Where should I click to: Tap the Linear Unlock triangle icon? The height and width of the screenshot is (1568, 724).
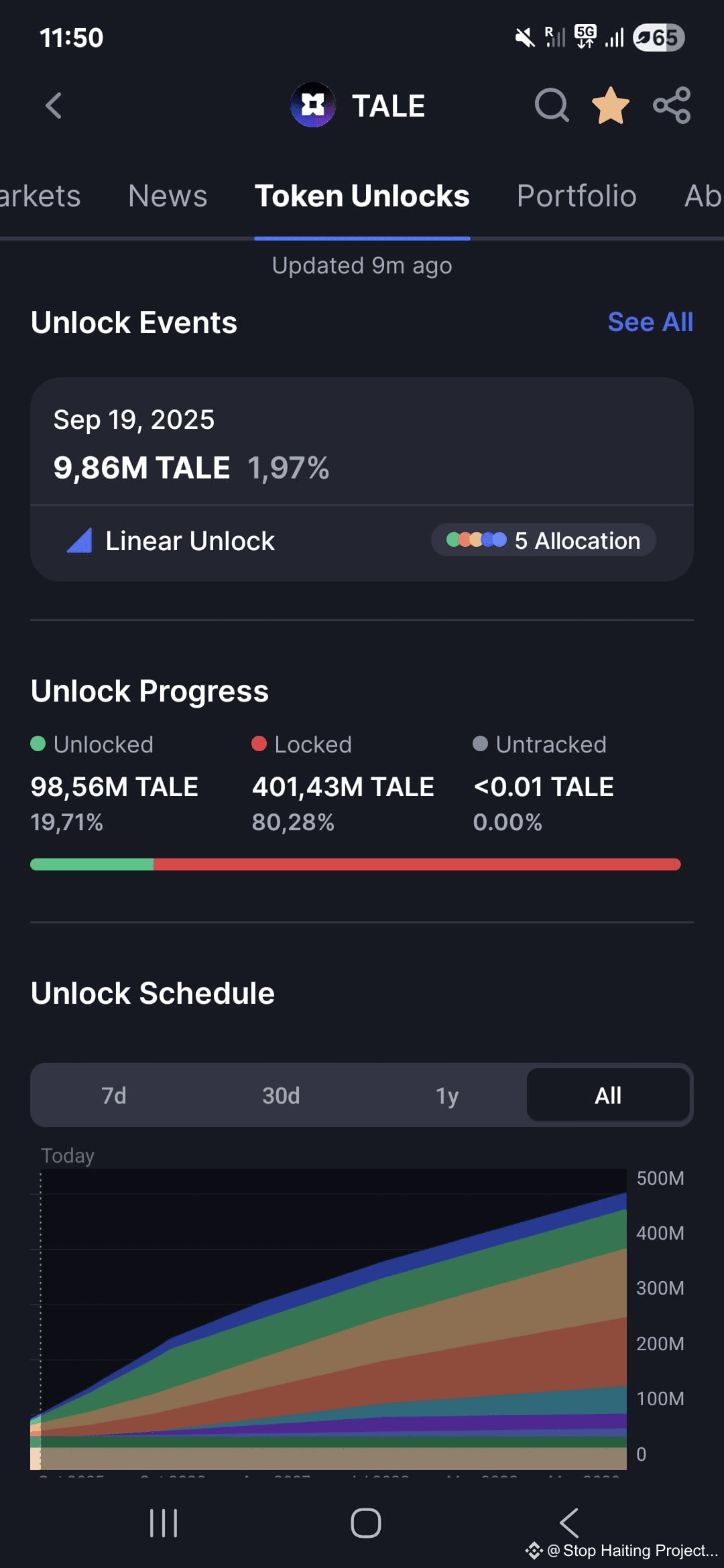click(80, 540)
